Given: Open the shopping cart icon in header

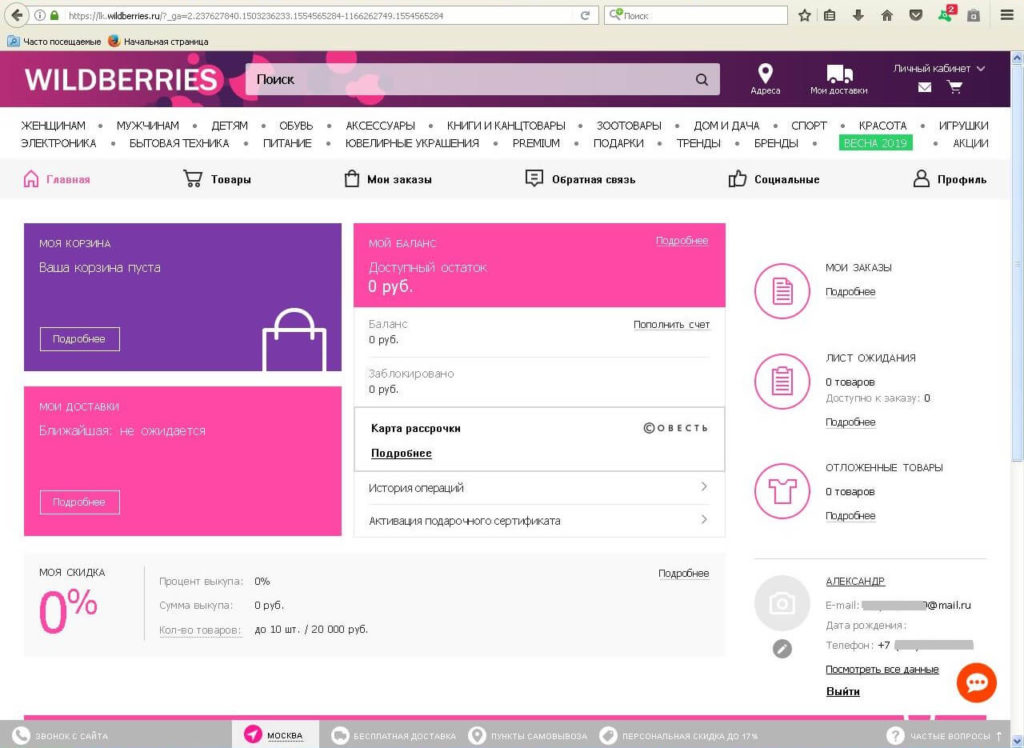Looking at the screenshot, I should click(955, 87).
